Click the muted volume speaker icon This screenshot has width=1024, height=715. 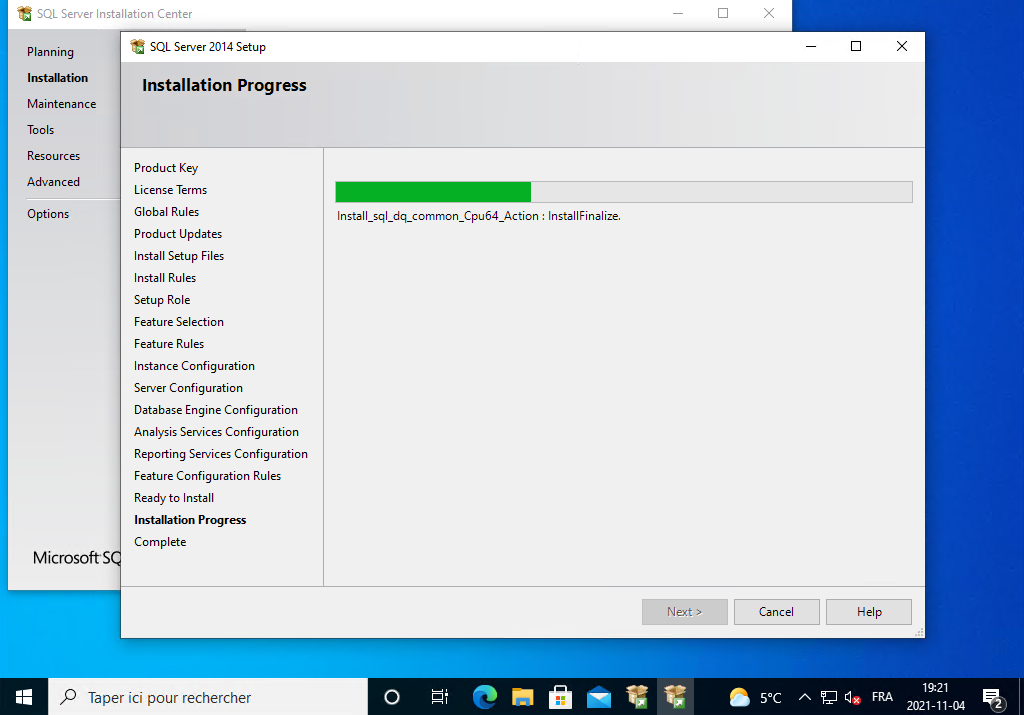pos(853,697)
